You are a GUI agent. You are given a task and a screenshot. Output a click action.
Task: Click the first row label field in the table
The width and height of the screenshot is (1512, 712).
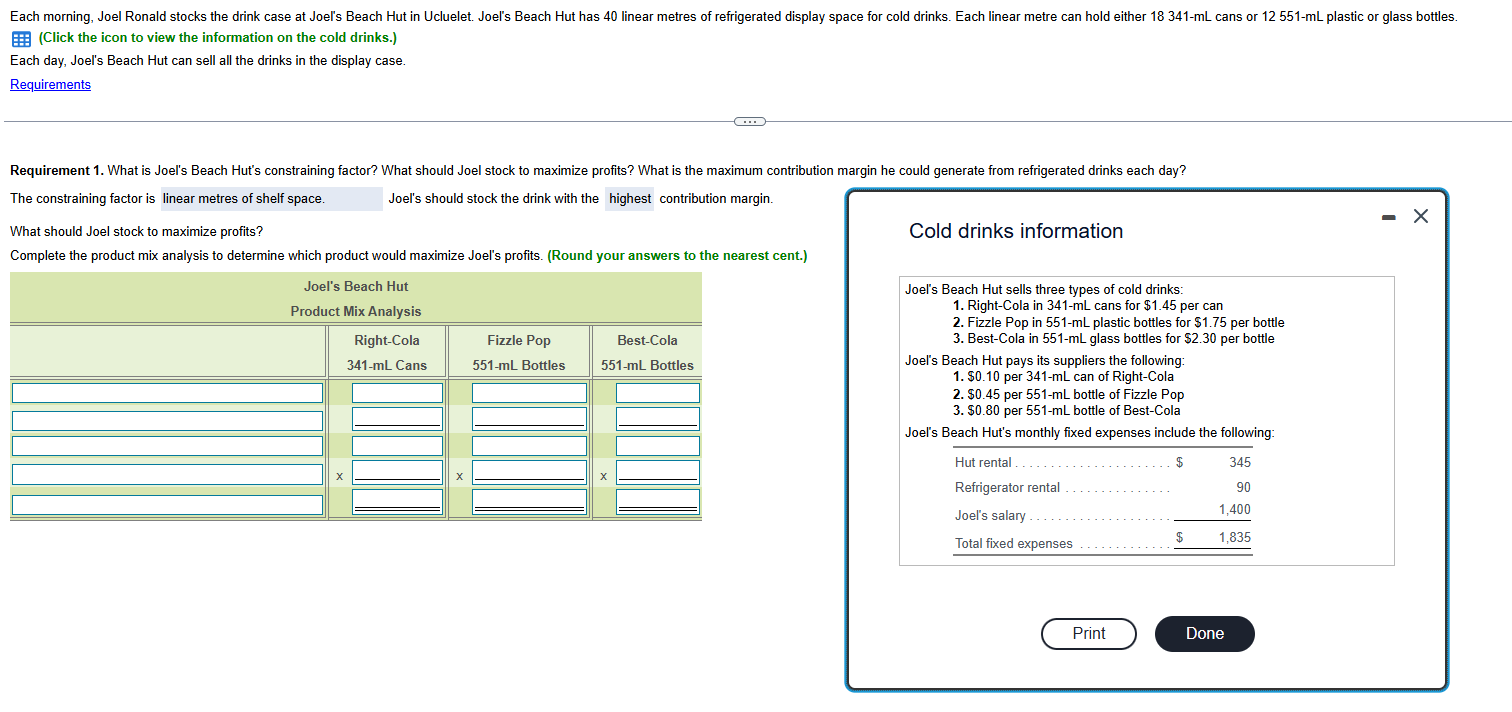click(167, 392)
